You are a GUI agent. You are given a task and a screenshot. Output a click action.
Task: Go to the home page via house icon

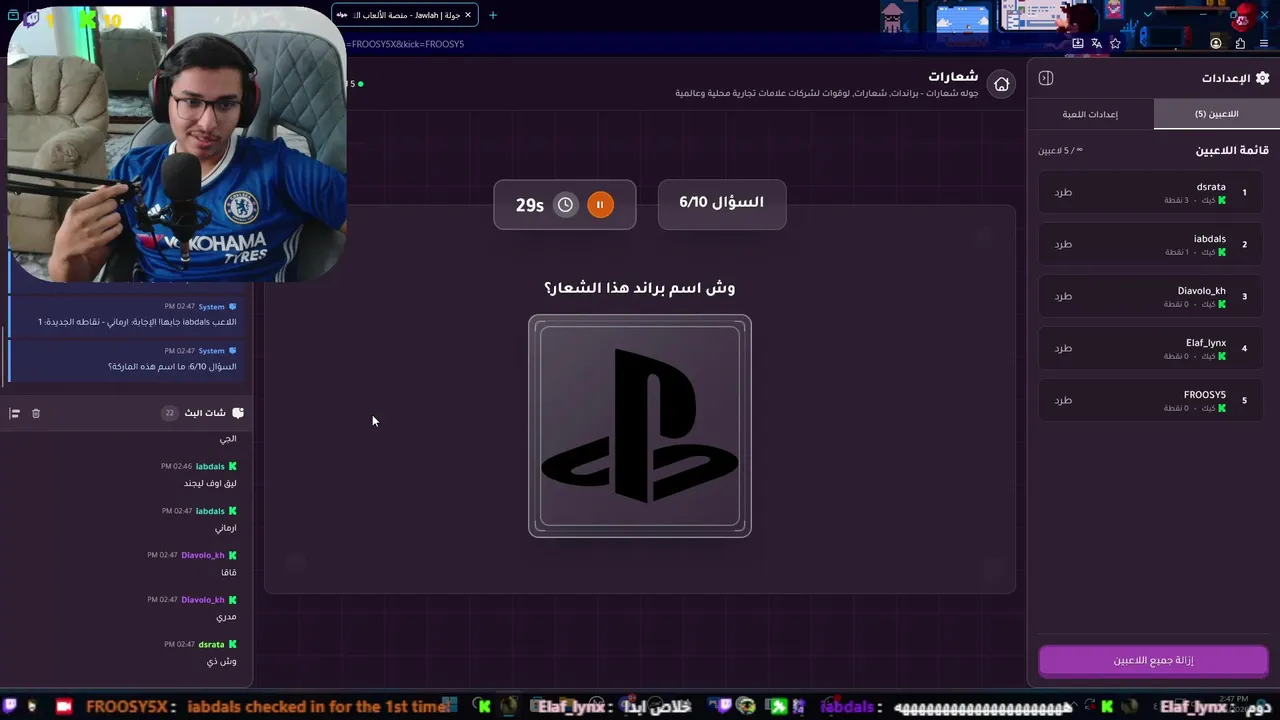coord(1001,84)
